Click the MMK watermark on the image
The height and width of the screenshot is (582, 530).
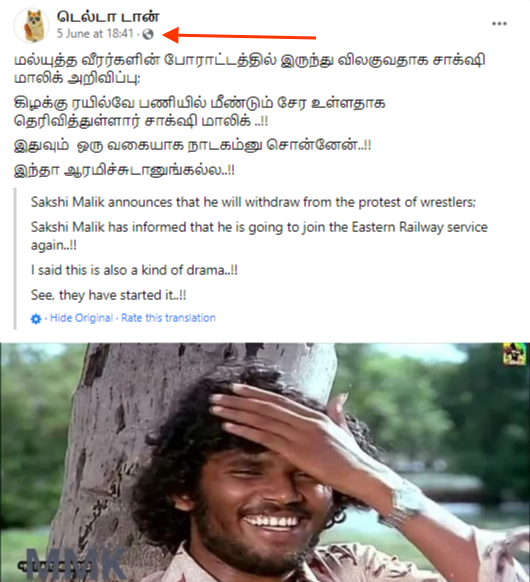(76, 564)
